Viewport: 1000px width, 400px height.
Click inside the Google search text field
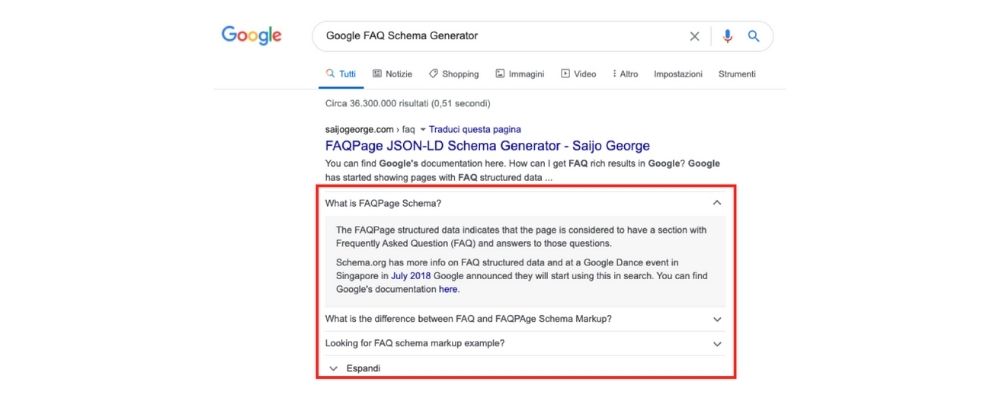click(500, 36)
